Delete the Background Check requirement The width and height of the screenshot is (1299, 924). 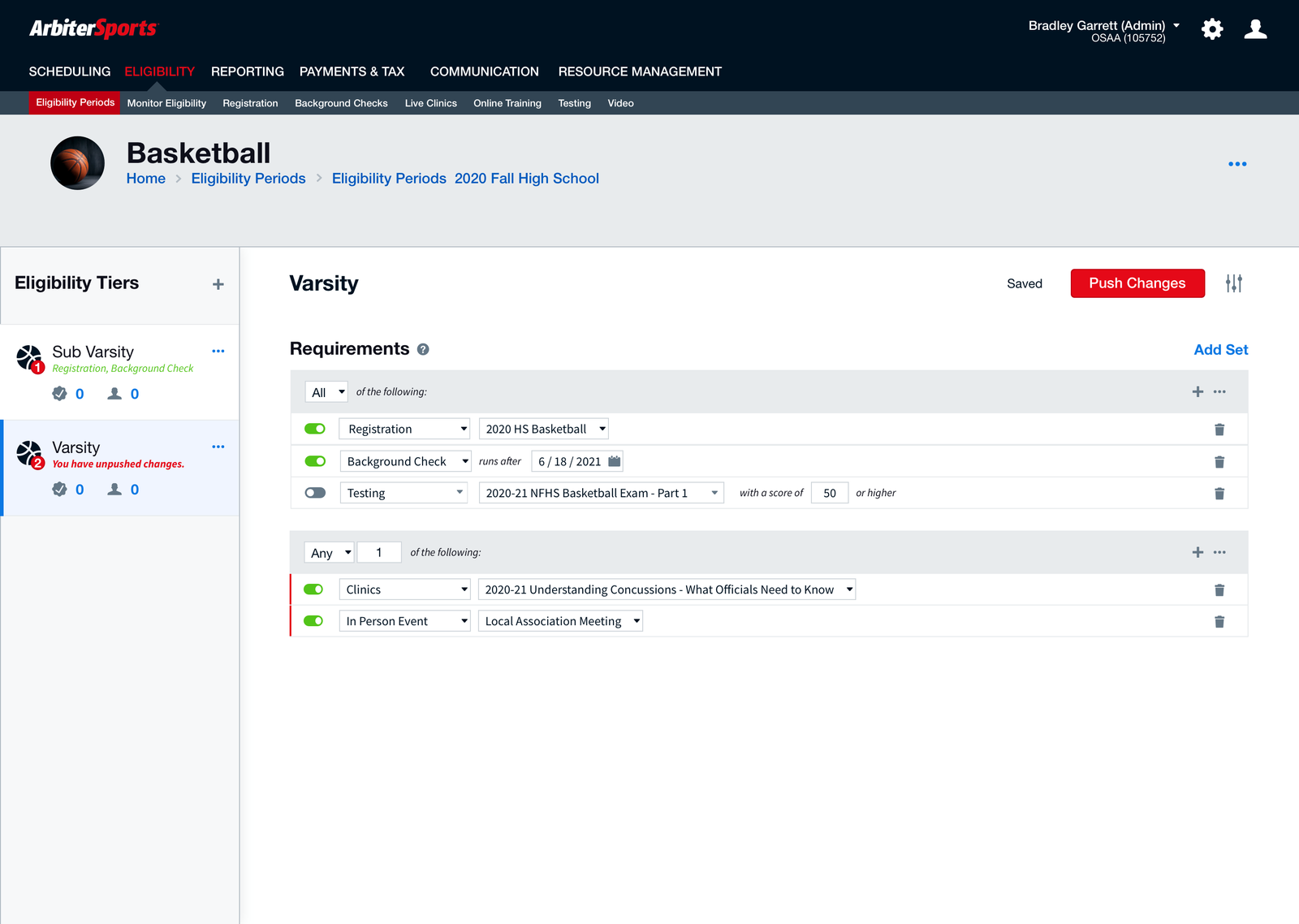(x=1219, y=462)
